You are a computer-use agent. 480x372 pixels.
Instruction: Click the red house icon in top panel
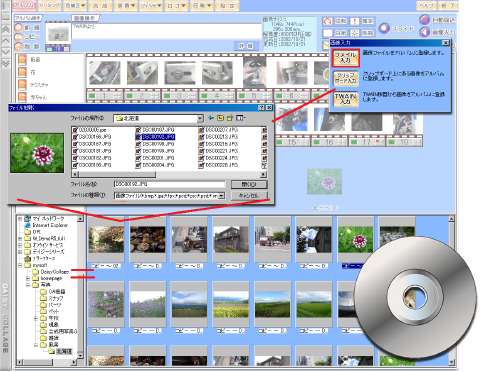click(328, 21)
